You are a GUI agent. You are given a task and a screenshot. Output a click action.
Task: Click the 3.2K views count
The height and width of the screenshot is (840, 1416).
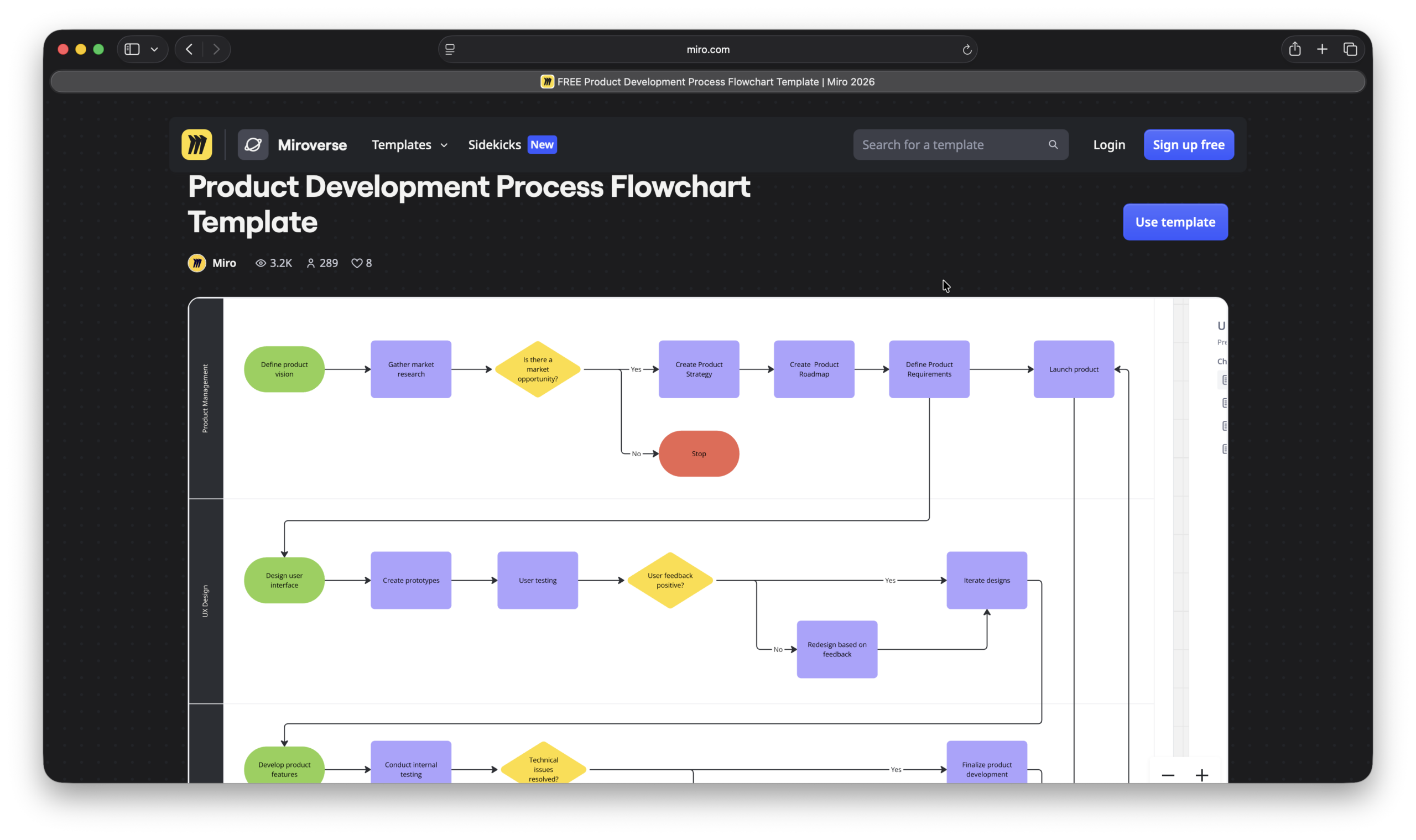(281, 263)
